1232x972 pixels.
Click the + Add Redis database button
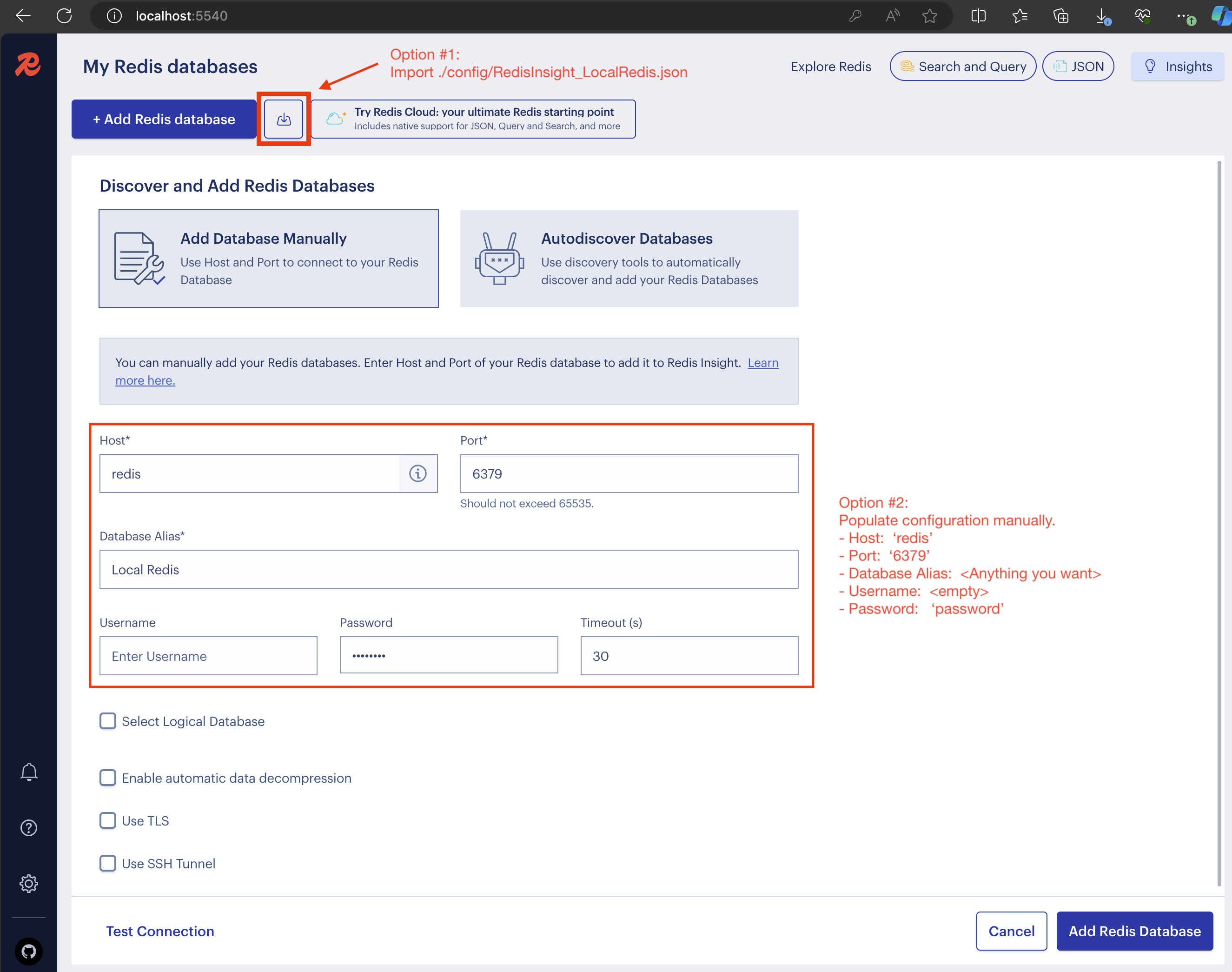[x=164, y=119]
